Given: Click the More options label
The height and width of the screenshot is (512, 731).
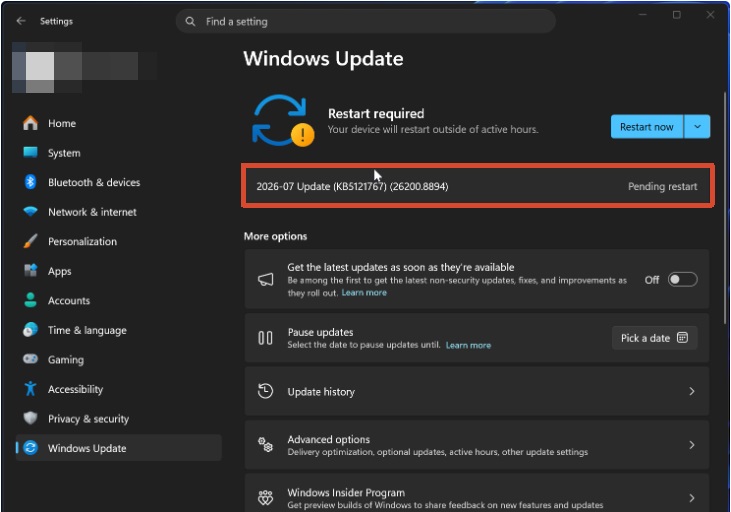Looking at the screenshot, I should [x=275, y=236].
